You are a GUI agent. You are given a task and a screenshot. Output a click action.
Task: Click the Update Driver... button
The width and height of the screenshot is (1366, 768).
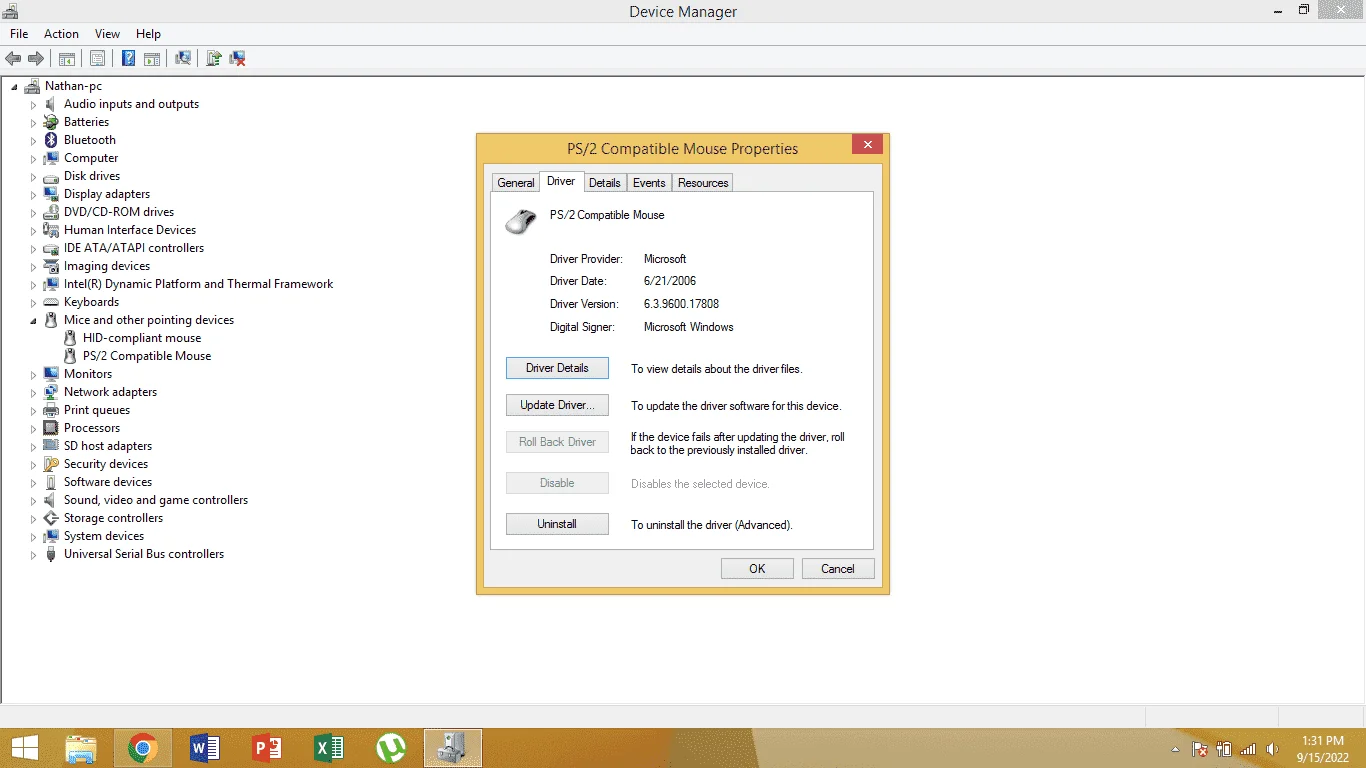[557, 405]
